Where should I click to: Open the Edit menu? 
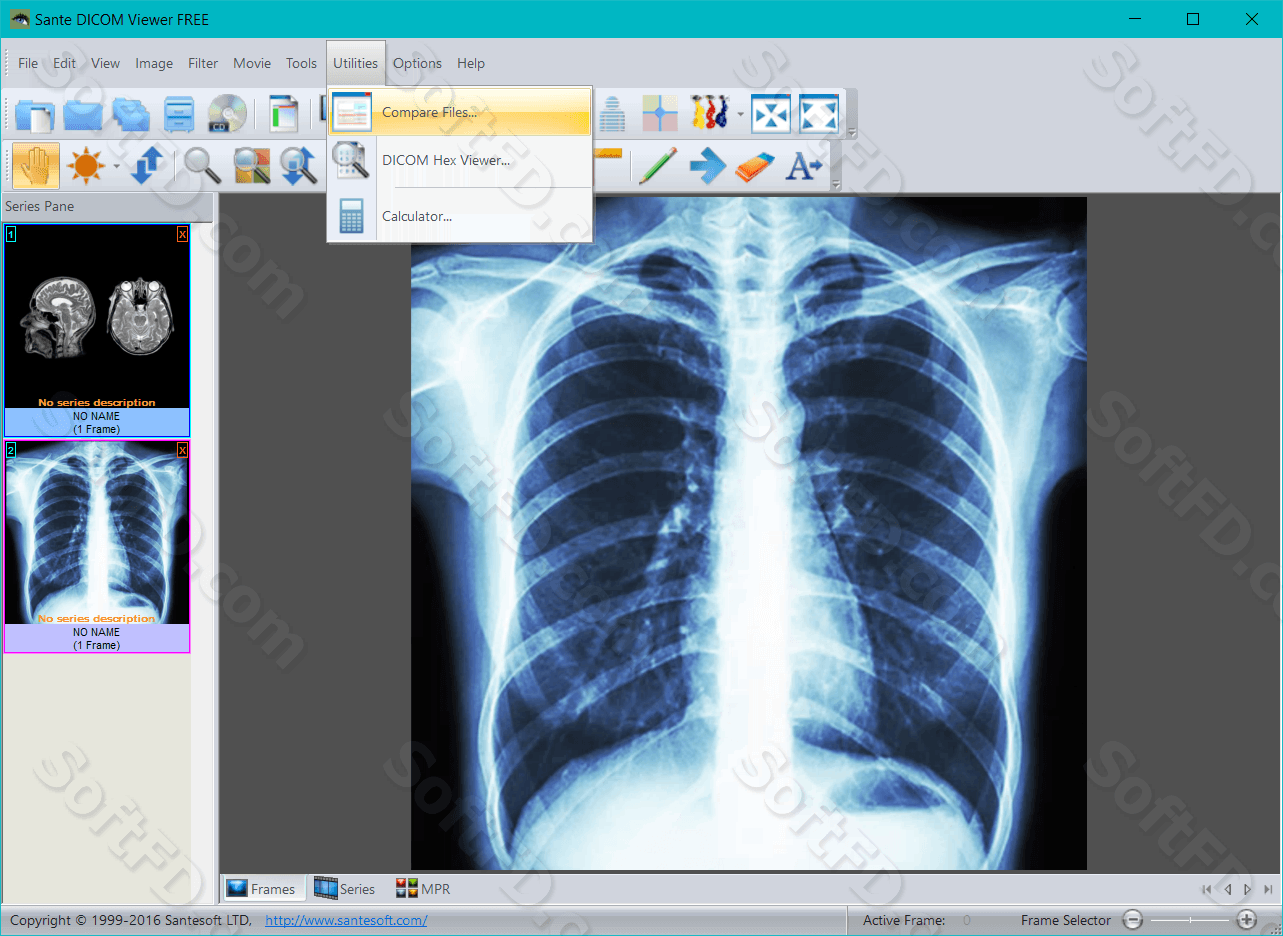click(64, 63)
